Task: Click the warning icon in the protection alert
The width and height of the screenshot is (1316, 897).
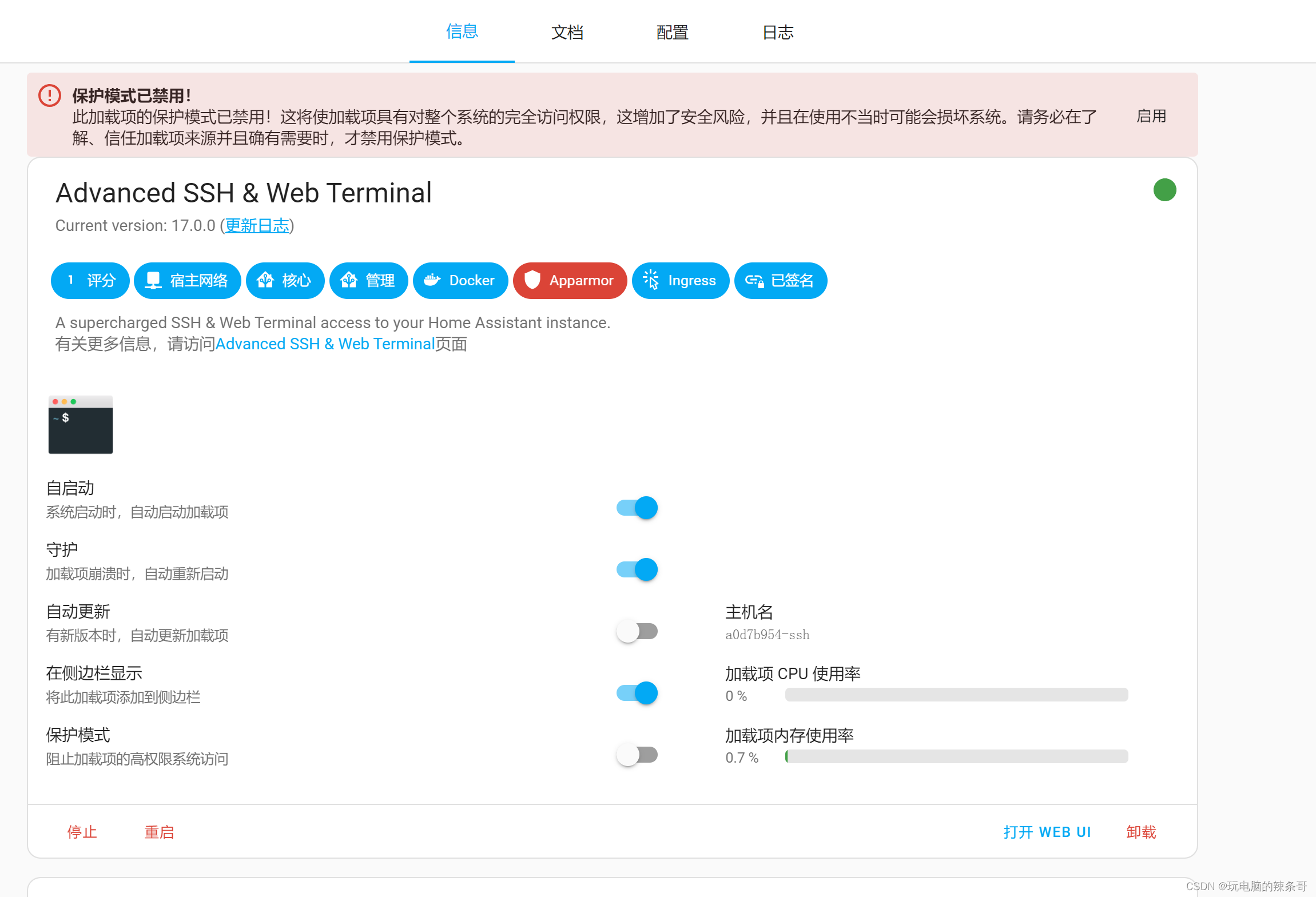Action: point(50,95)
